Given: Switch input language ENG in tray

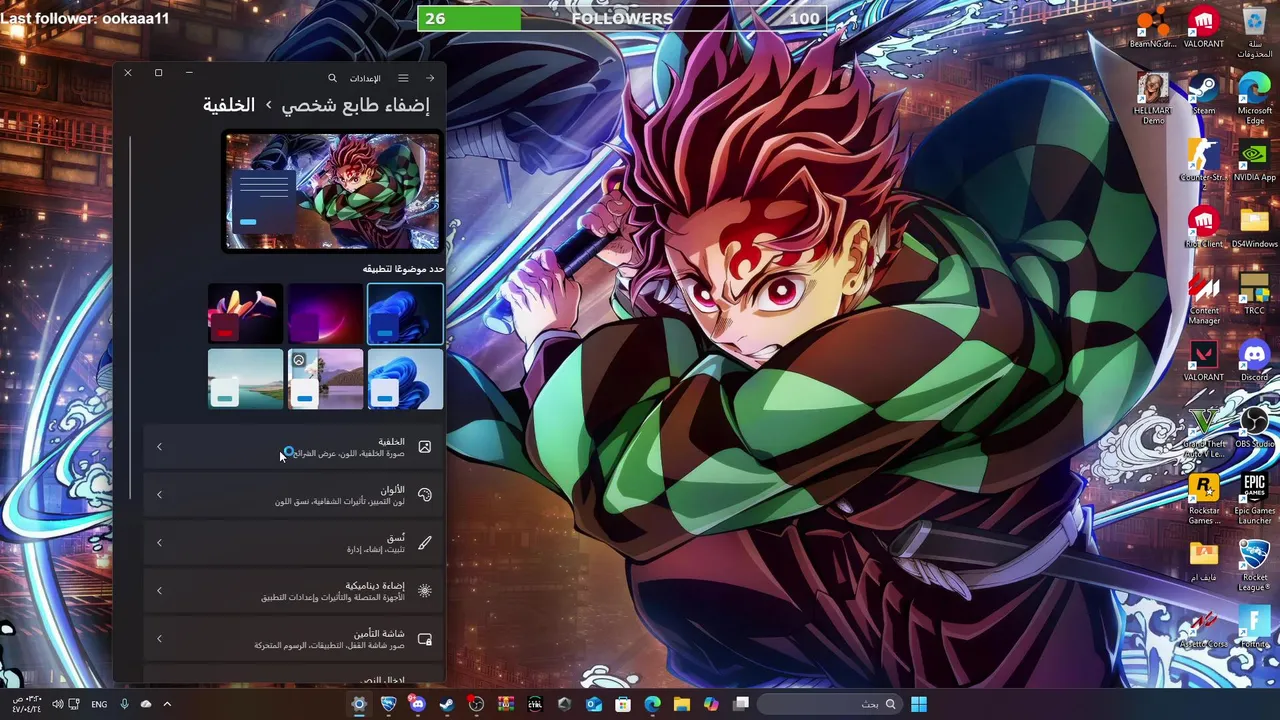Looking at the screenshot, I should [99, 704].
